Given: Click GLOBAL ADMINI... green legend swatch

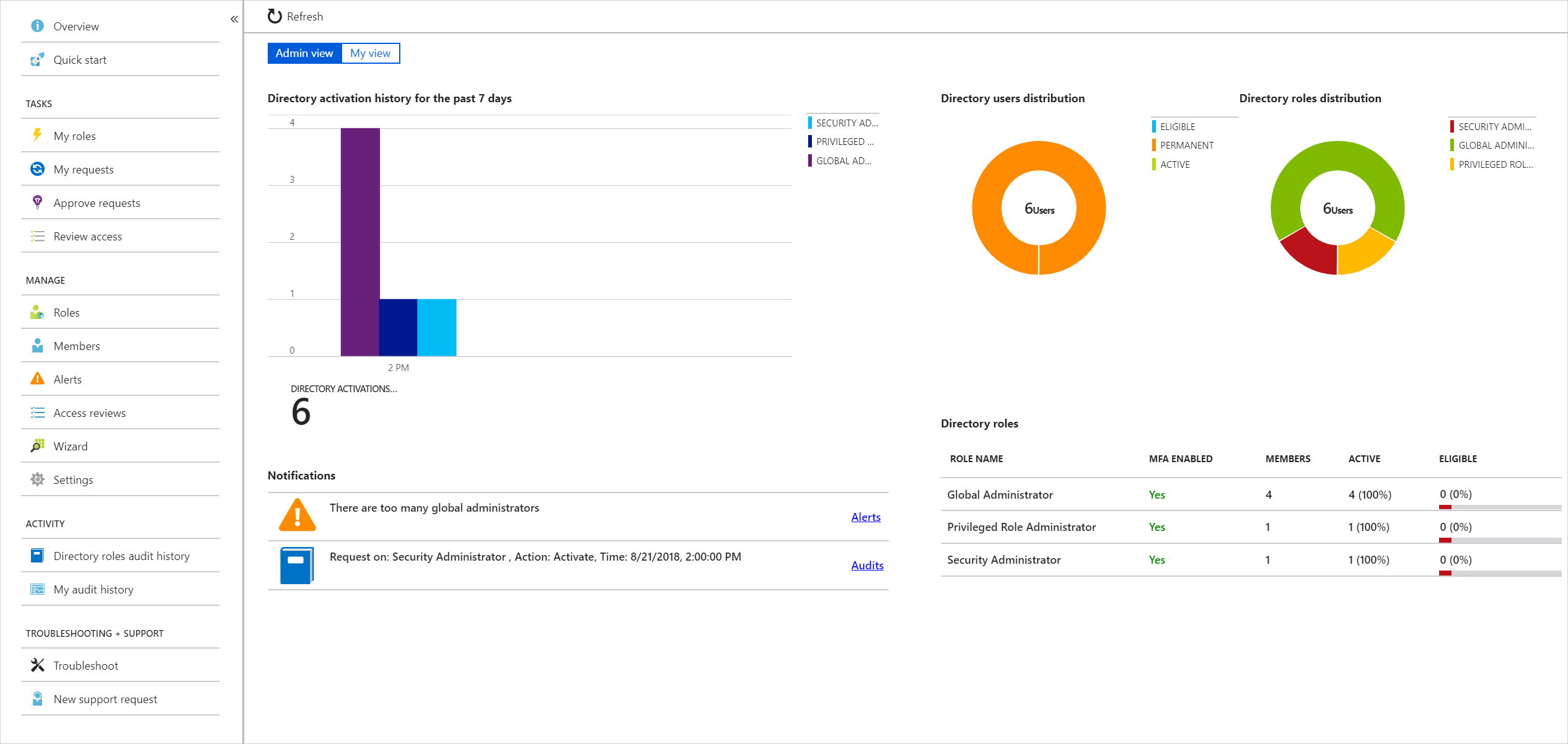Looking at the screenshot, I should (1451, 145).
